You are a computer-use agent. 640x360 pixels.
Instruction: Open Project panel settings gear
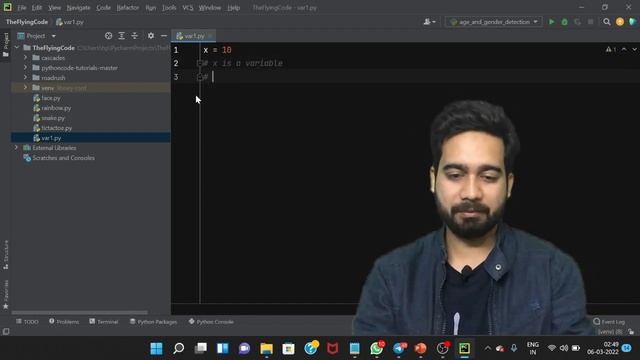tap(151, 36)
